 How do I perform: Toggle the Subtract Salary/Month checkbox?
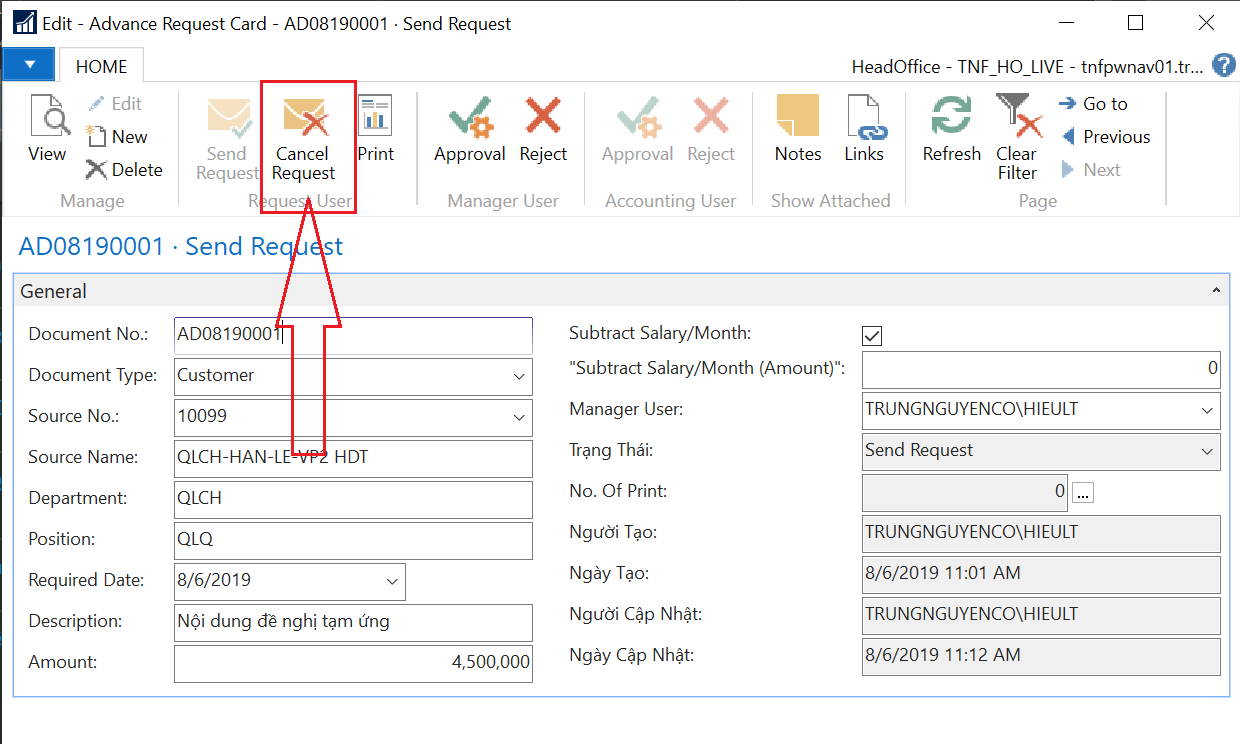[872, 335]
